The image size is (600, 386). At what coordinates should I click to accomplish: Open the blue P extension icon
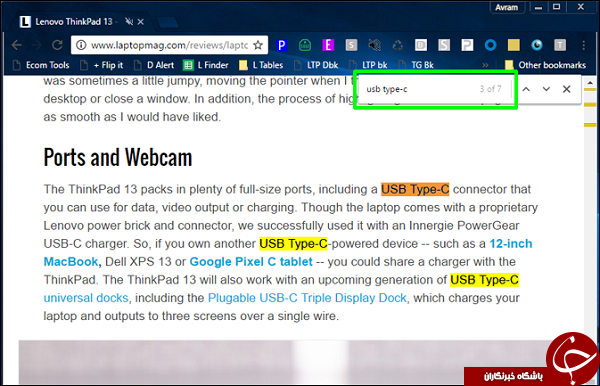pos(282,45)
